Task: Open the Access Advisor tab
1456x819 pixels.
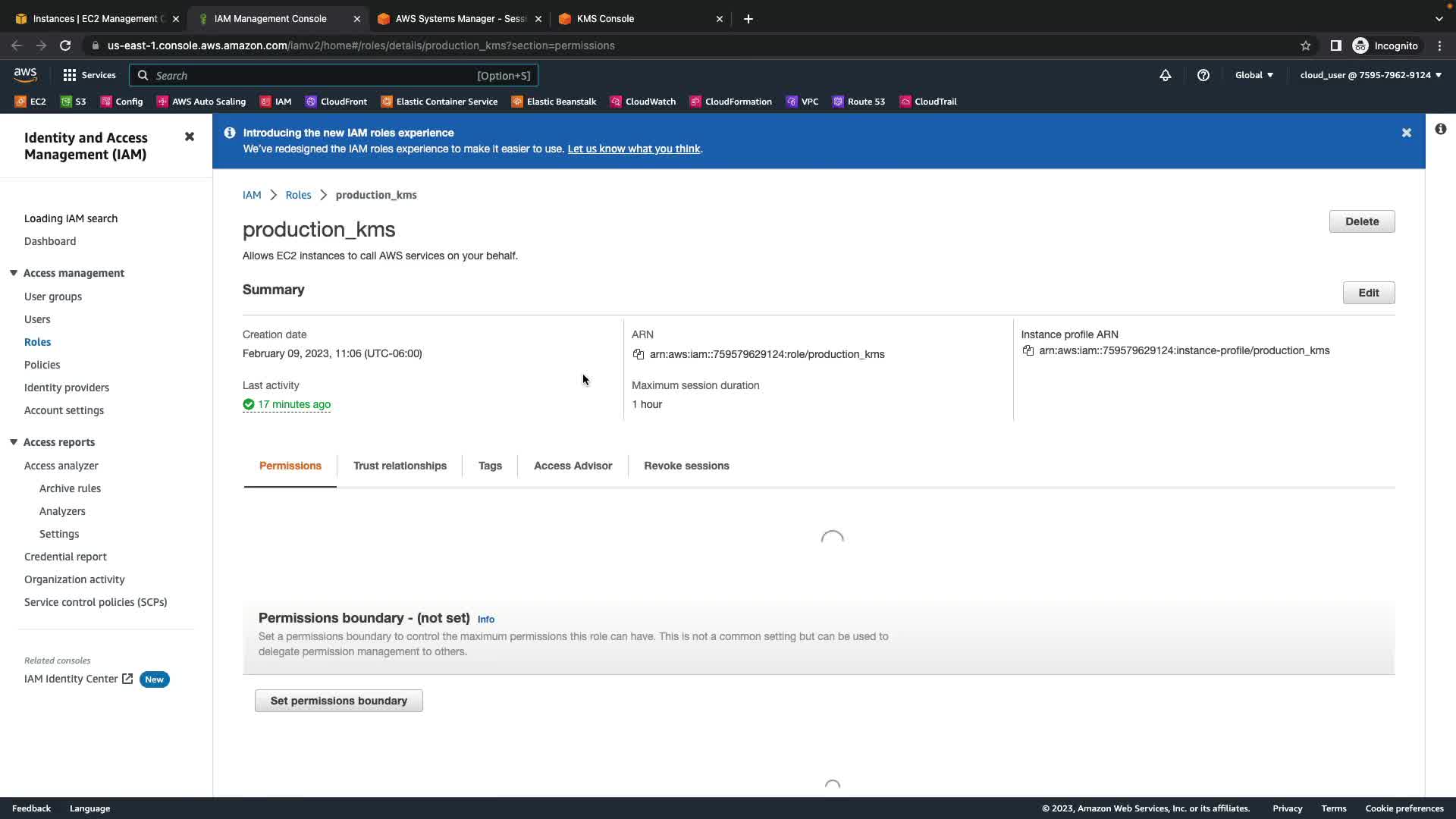Action: (x=573, y=466)
